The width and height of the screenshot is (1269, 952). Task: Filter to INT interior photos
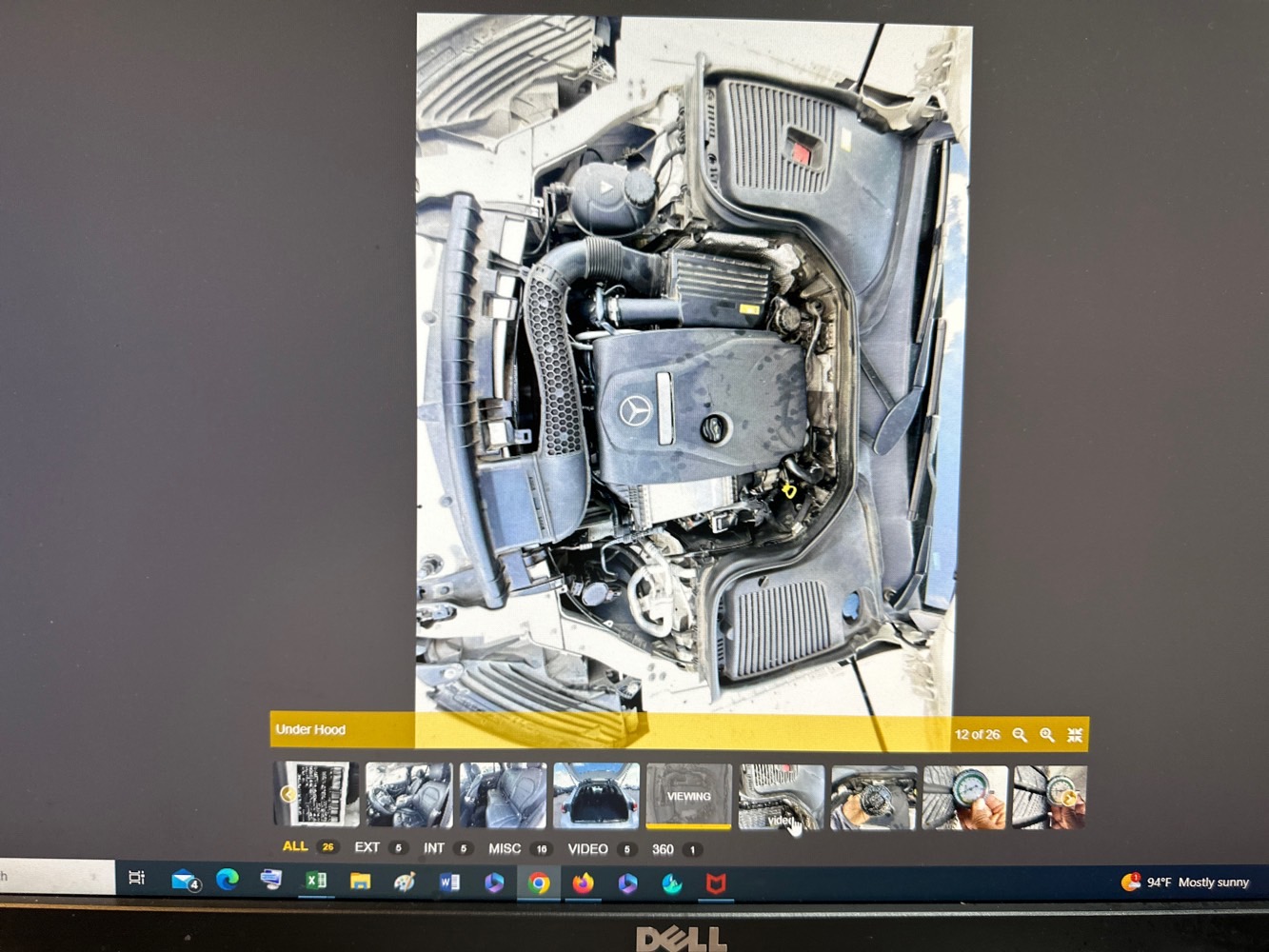(x=446, y=847)
